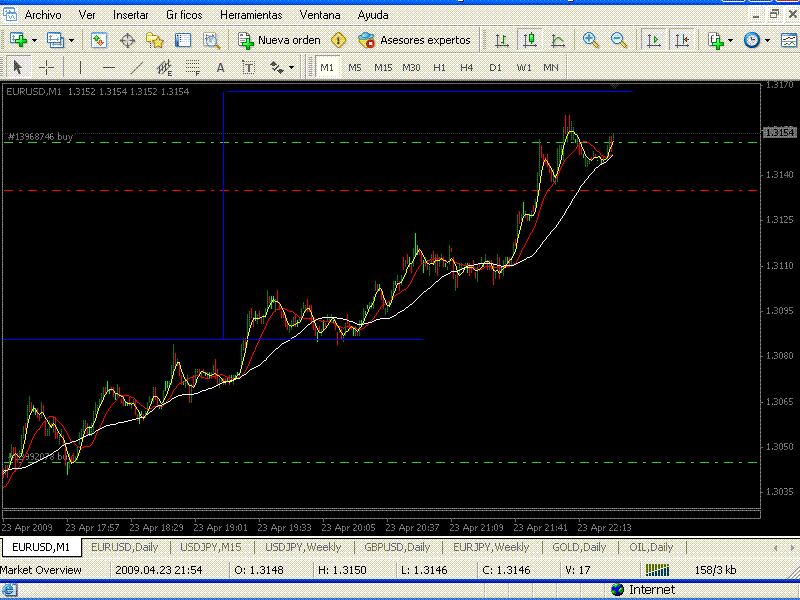Switch chart to bar chart display
The width and height of the screenshot is (800, 600).
pyautogui.click(x=502, y=40)
